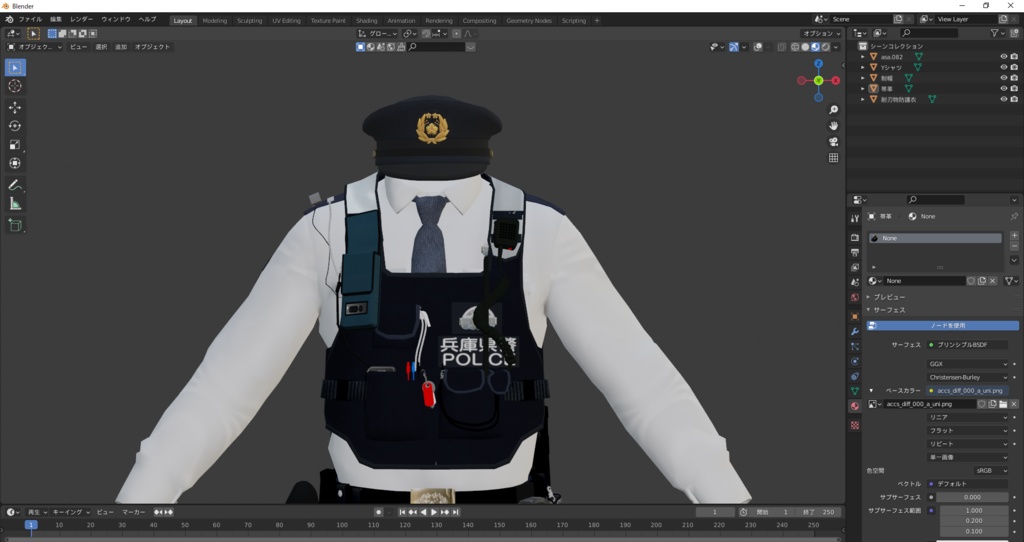Viewport: 1024px width, 542px height.
Task: Open the Texture properties checker tab
Action: point(855,425)
